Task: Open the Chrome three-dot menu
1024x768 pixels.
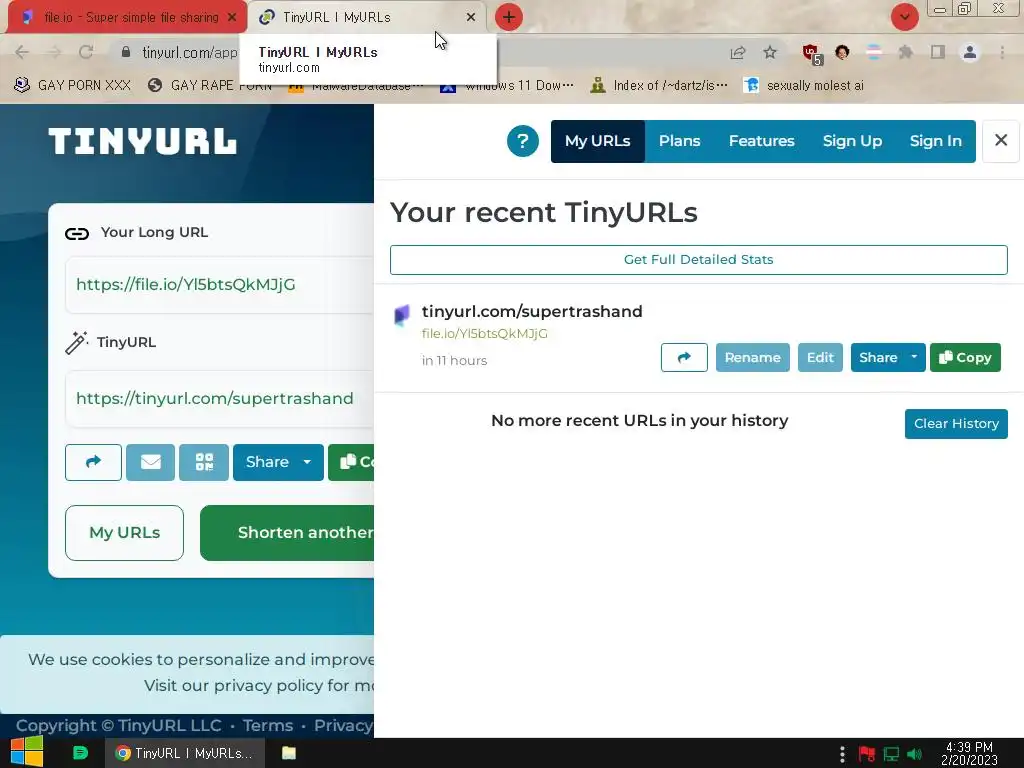Action: pos(1002,52)
